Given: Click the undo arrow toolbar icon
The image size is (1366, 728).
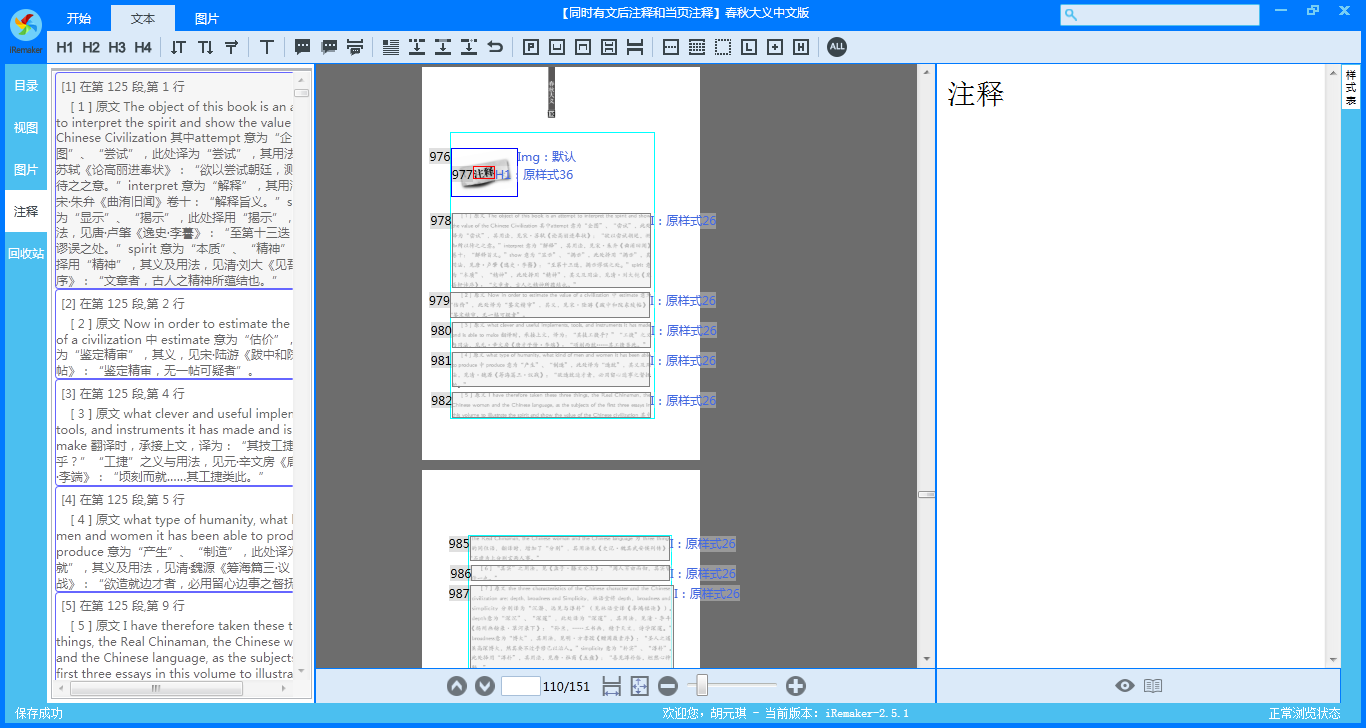Looking at the screenshot, I should [495, 47].
